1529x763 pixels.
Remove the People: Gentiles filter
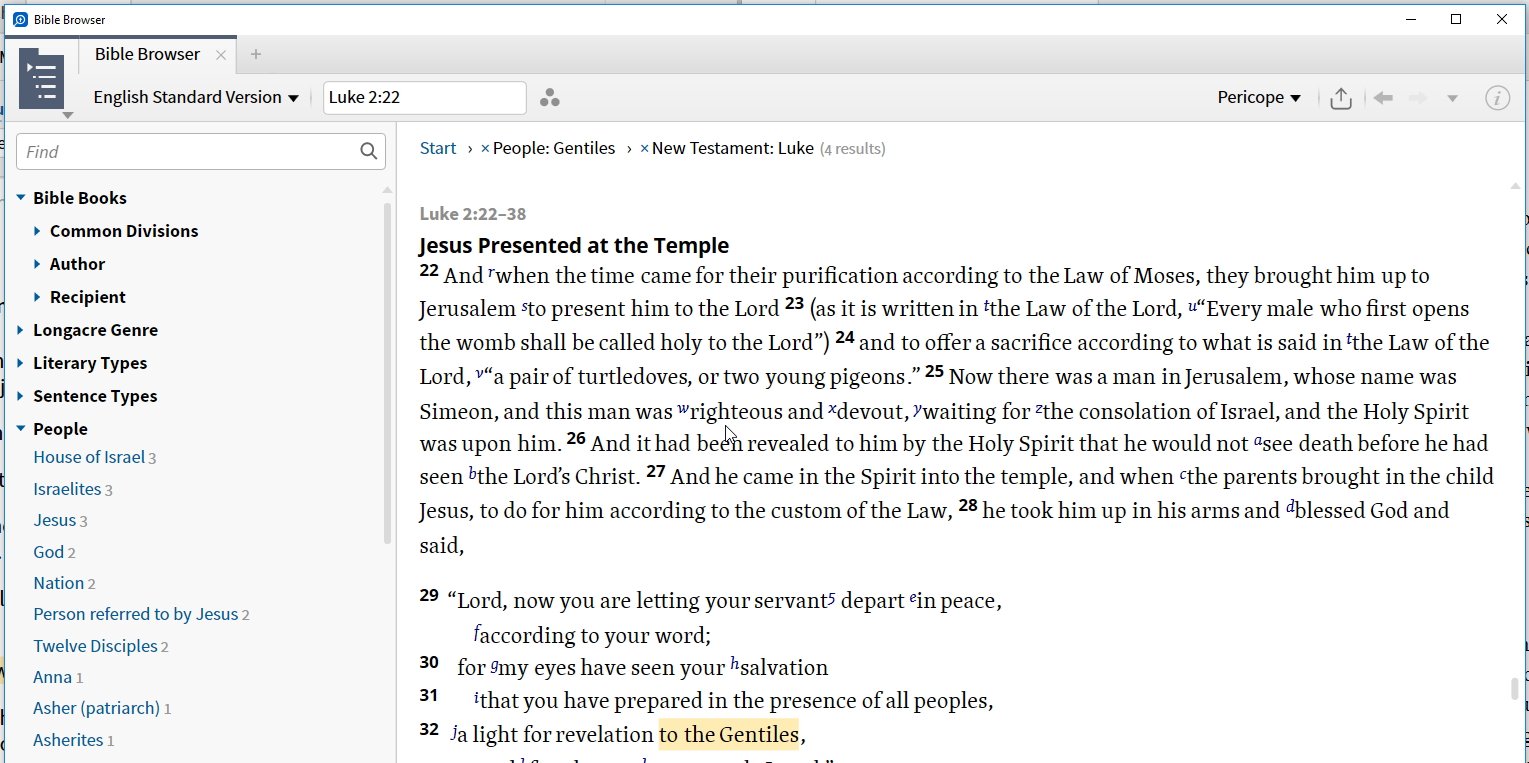point(485,149)
